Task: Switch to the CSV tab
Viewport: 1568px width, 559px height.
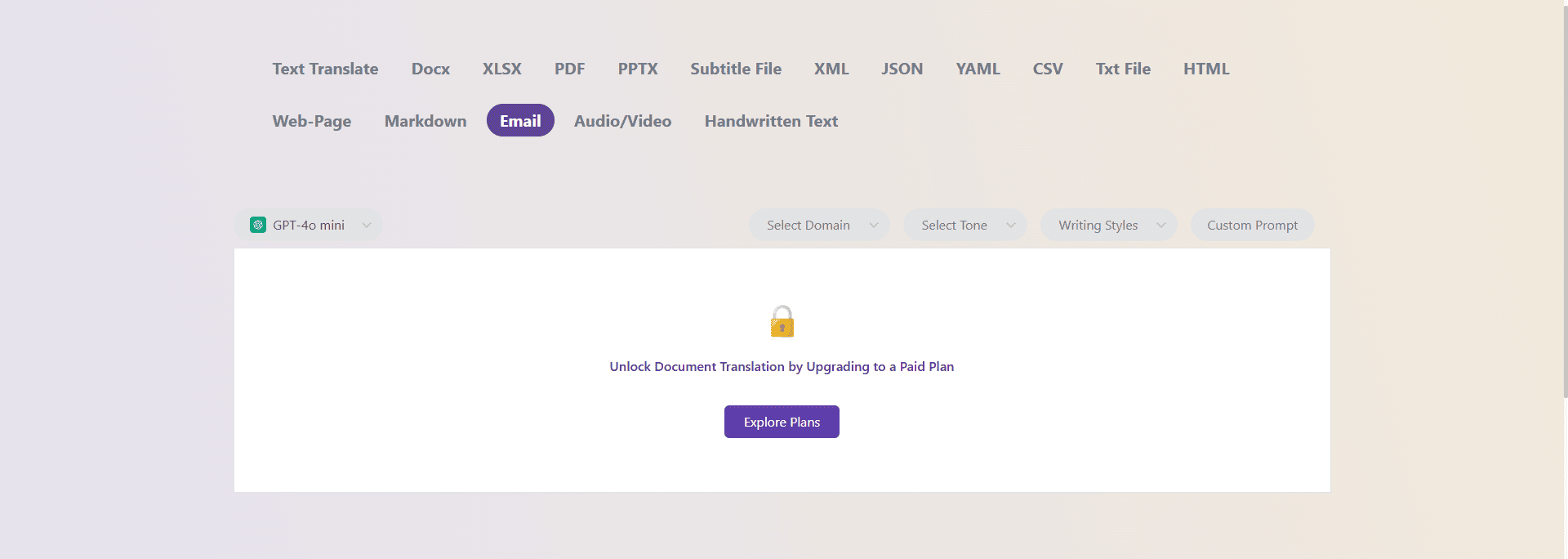Action: pyautogui.click(x=1048, y=69)
